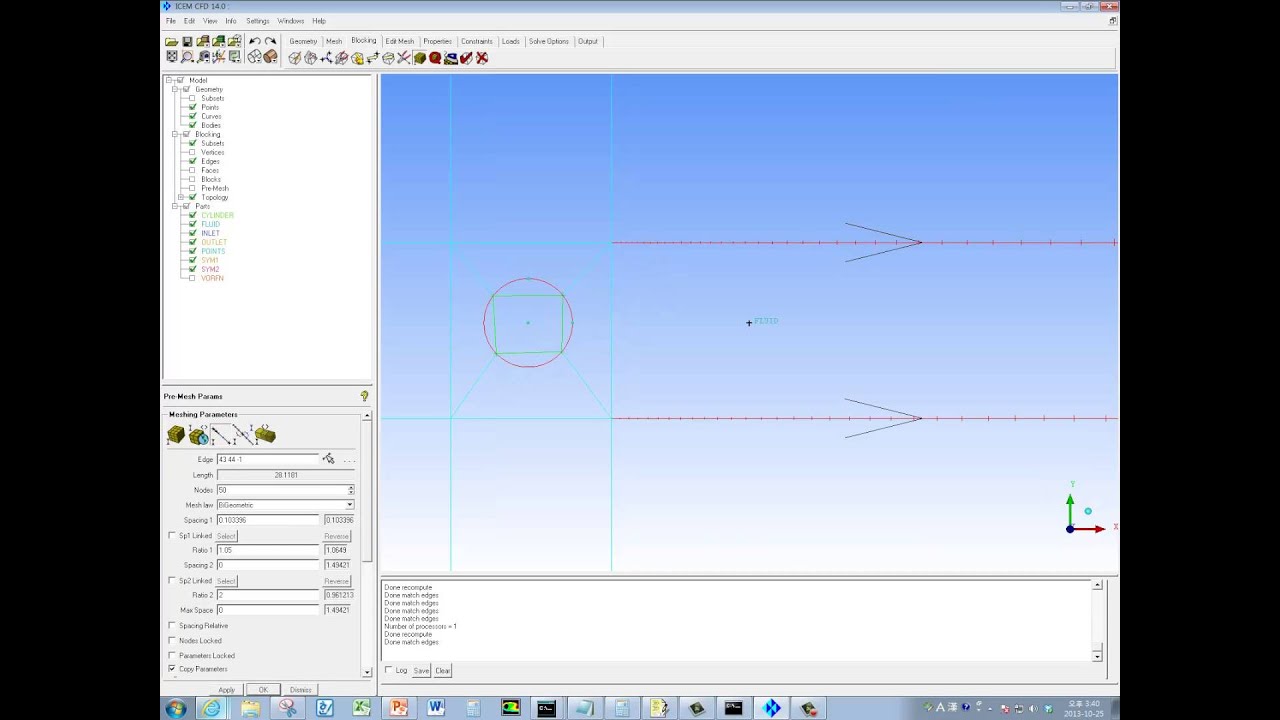Toggle the Sp2 Linked checkbox

click(172, 581)
